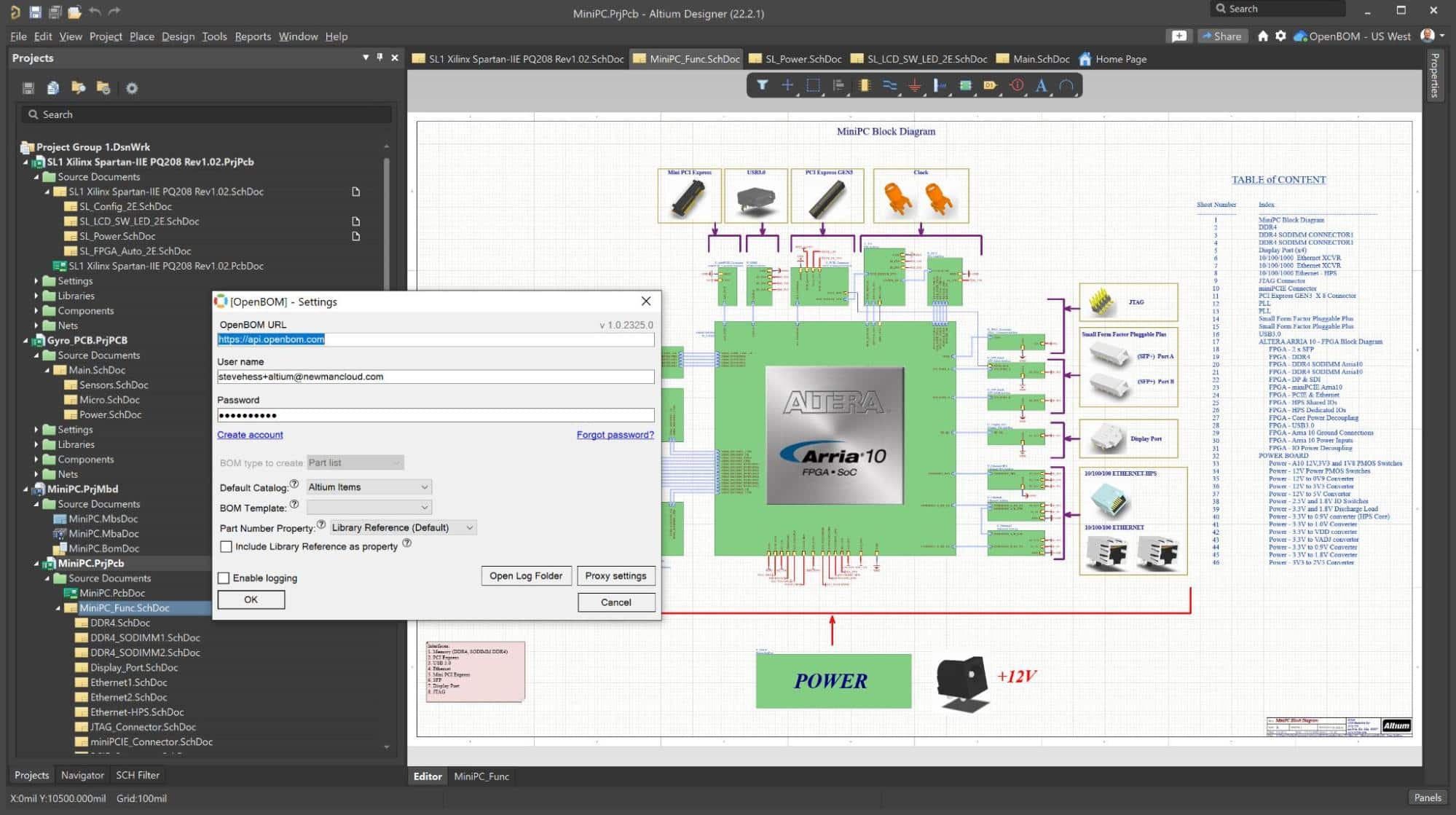Open the BOM type to create dropdown

[x=355, y=462]
